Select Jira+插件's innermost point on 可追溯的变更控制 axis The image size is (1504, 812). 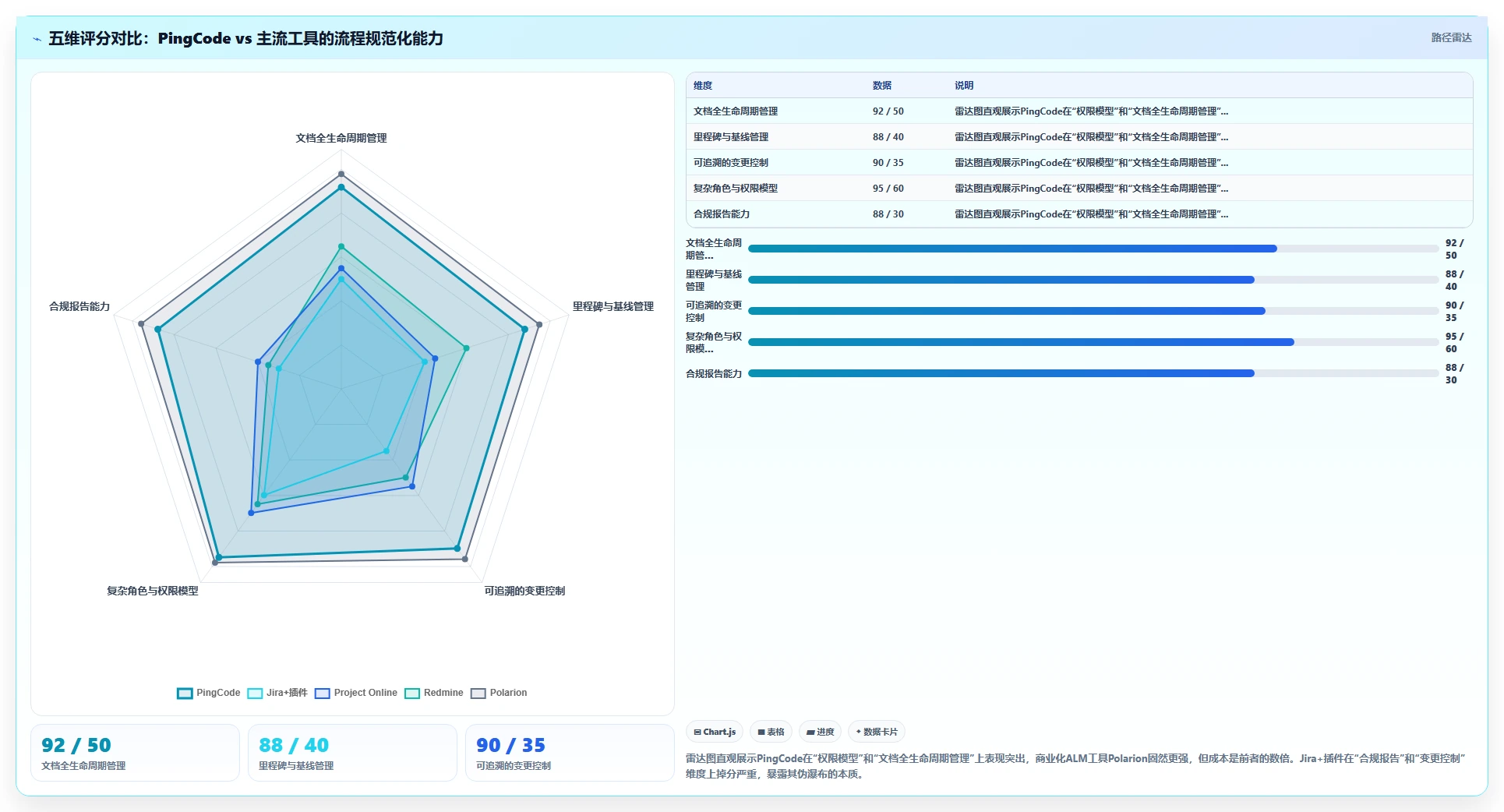(386, 450)
